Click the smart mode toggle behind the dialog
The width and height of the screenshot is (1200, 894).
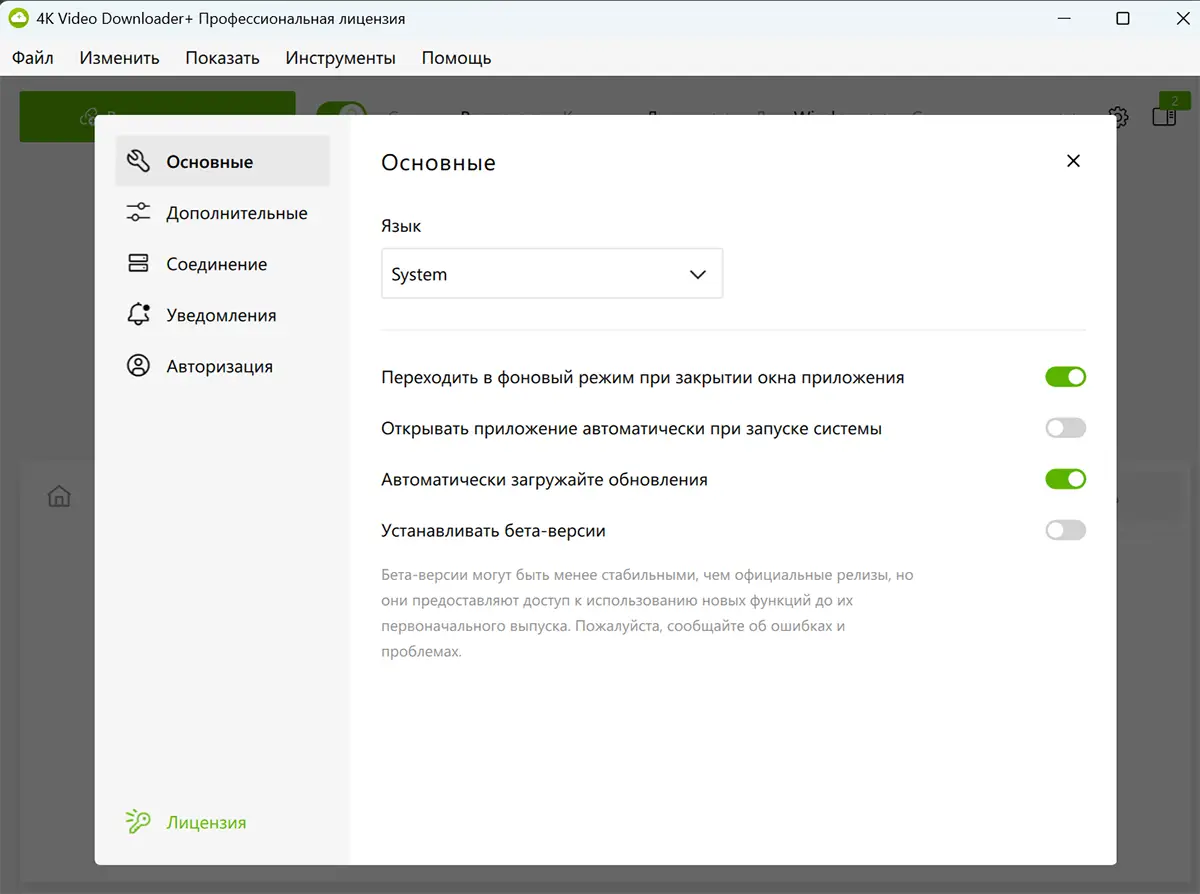(342, 108)
